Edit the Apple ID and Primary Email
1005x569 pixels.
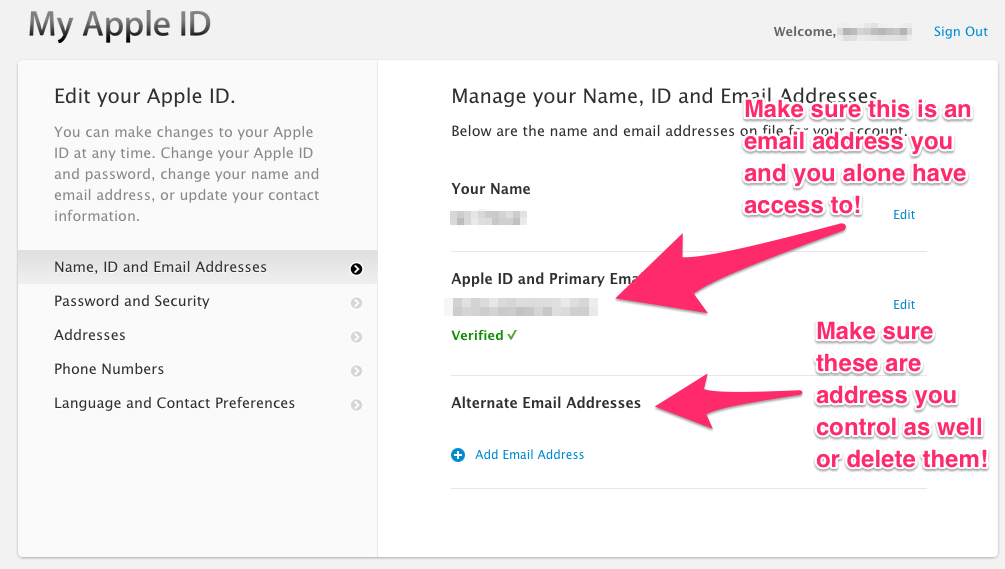coord(904,304)
